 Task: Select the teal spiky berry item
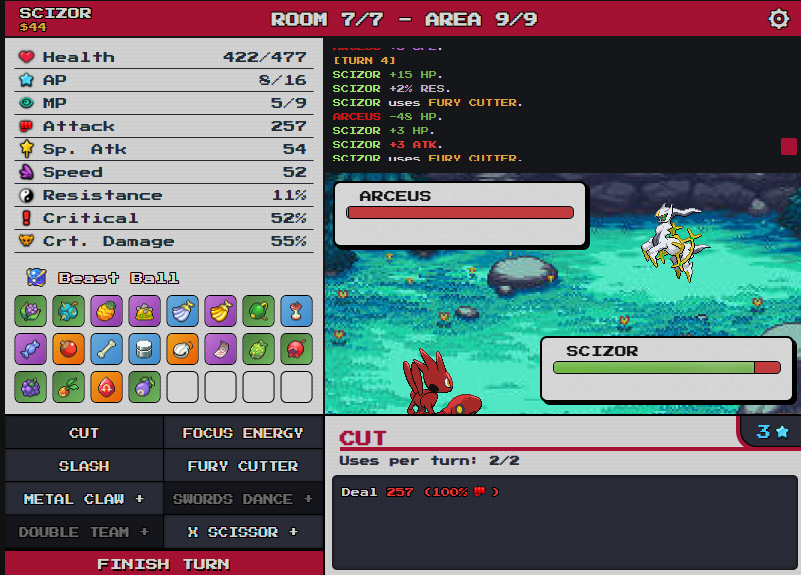[68, 310]
